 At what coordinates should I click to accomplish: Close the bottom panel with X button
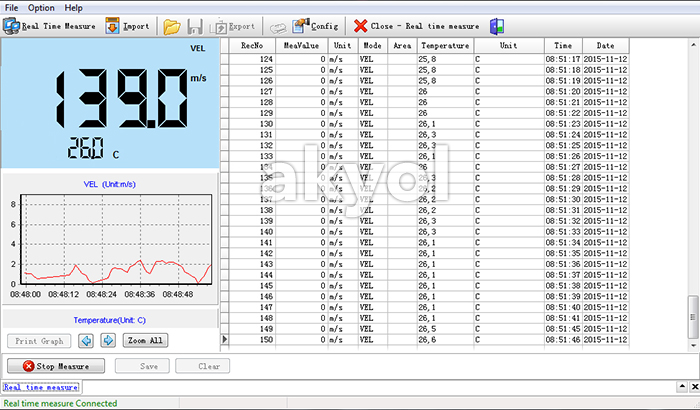pos(695,386)
